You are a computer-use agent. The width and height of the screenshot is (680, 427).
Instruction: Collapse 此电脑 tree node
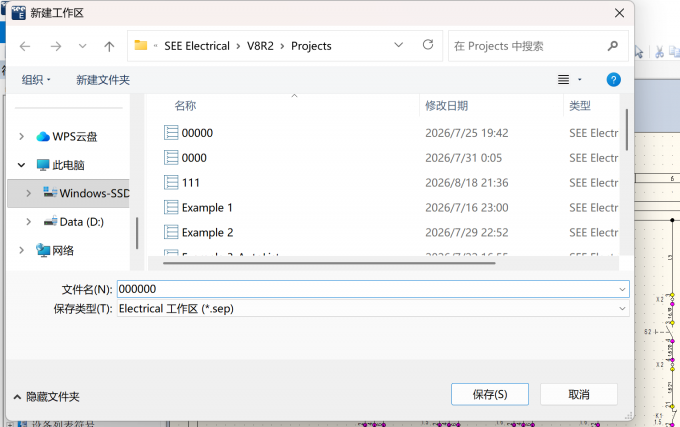point(21,165)
